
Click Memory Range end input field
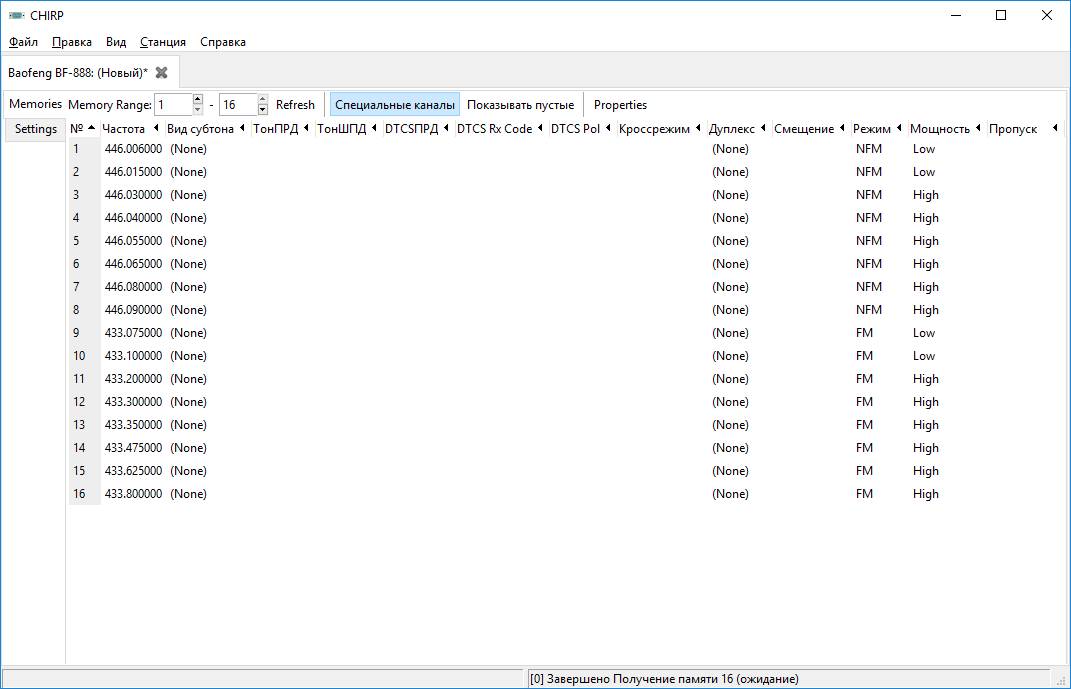pos(238,104)
